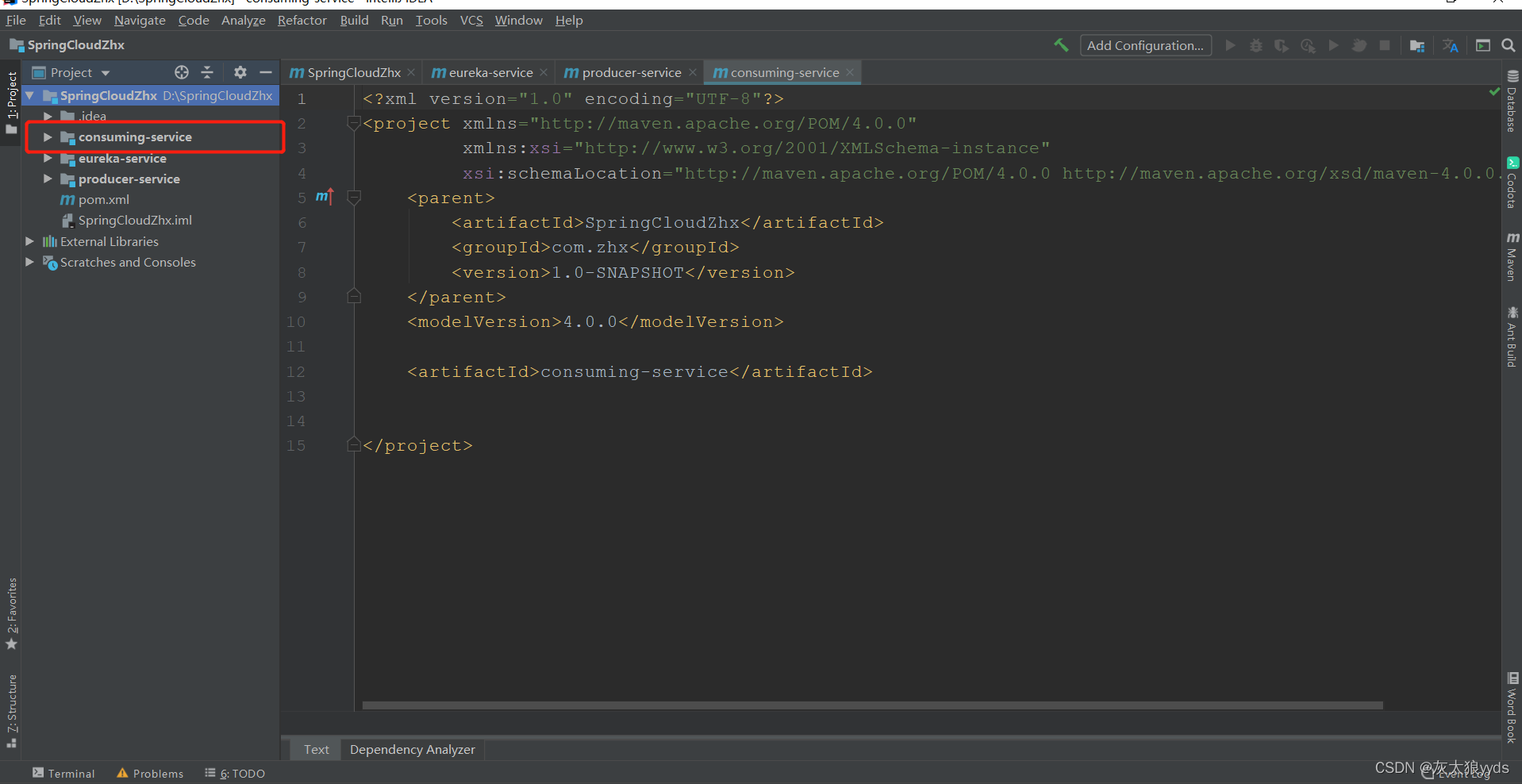
Task: Hide the Project panel with minus icon
Action: tap(266, 72)
